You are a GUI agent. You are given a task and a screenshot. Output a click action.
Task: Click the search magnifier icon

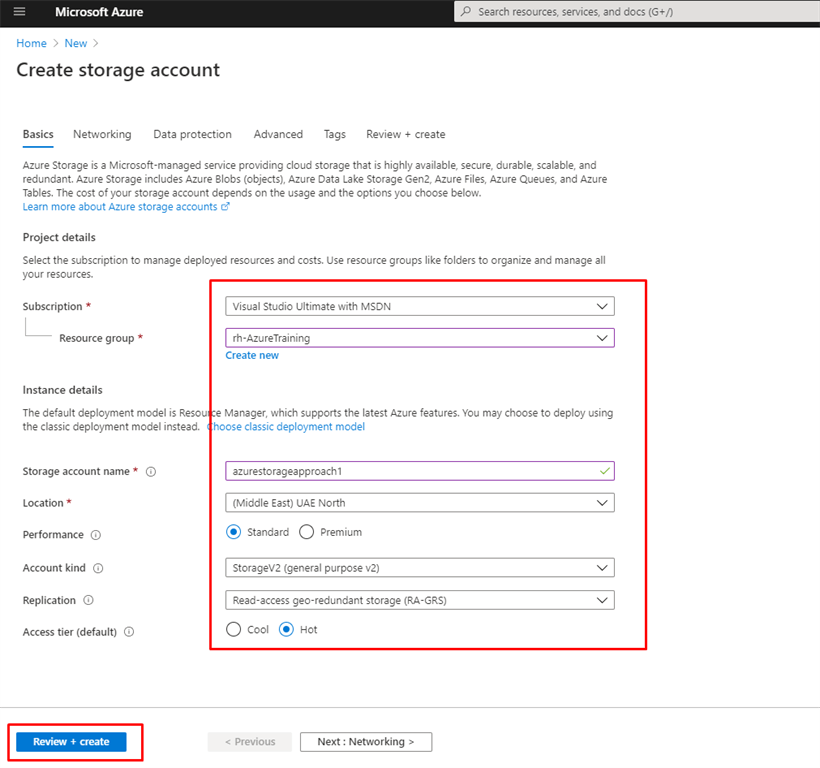coord(465,12)
